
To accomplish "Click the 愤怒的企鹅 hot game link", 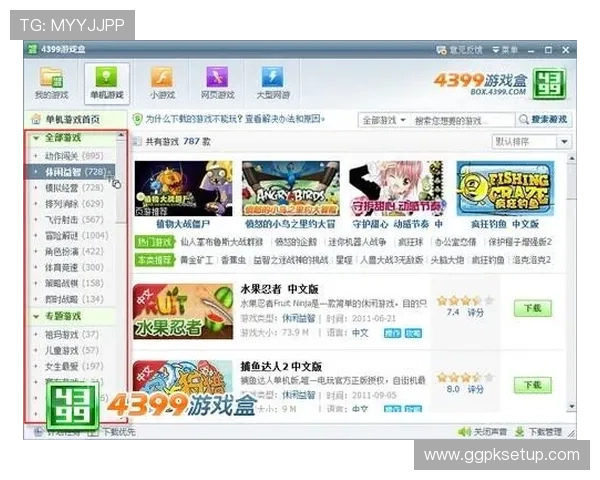I will pos(295,242).
